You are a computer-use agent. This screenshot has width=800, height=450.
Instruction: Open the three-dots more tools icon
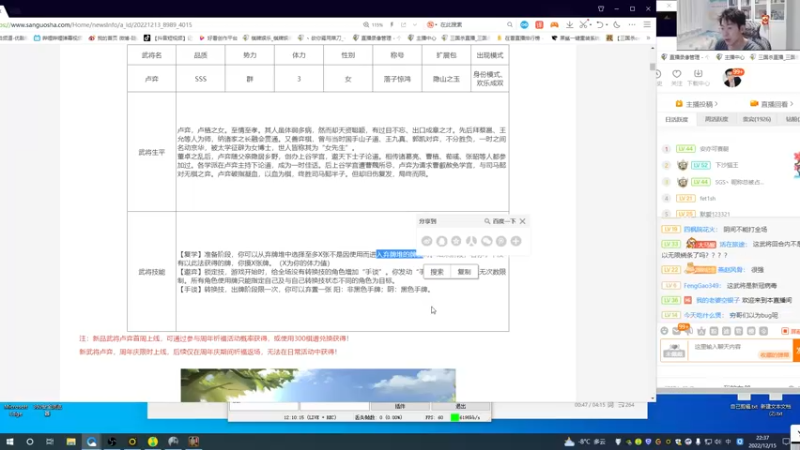[x=632, y=24]
